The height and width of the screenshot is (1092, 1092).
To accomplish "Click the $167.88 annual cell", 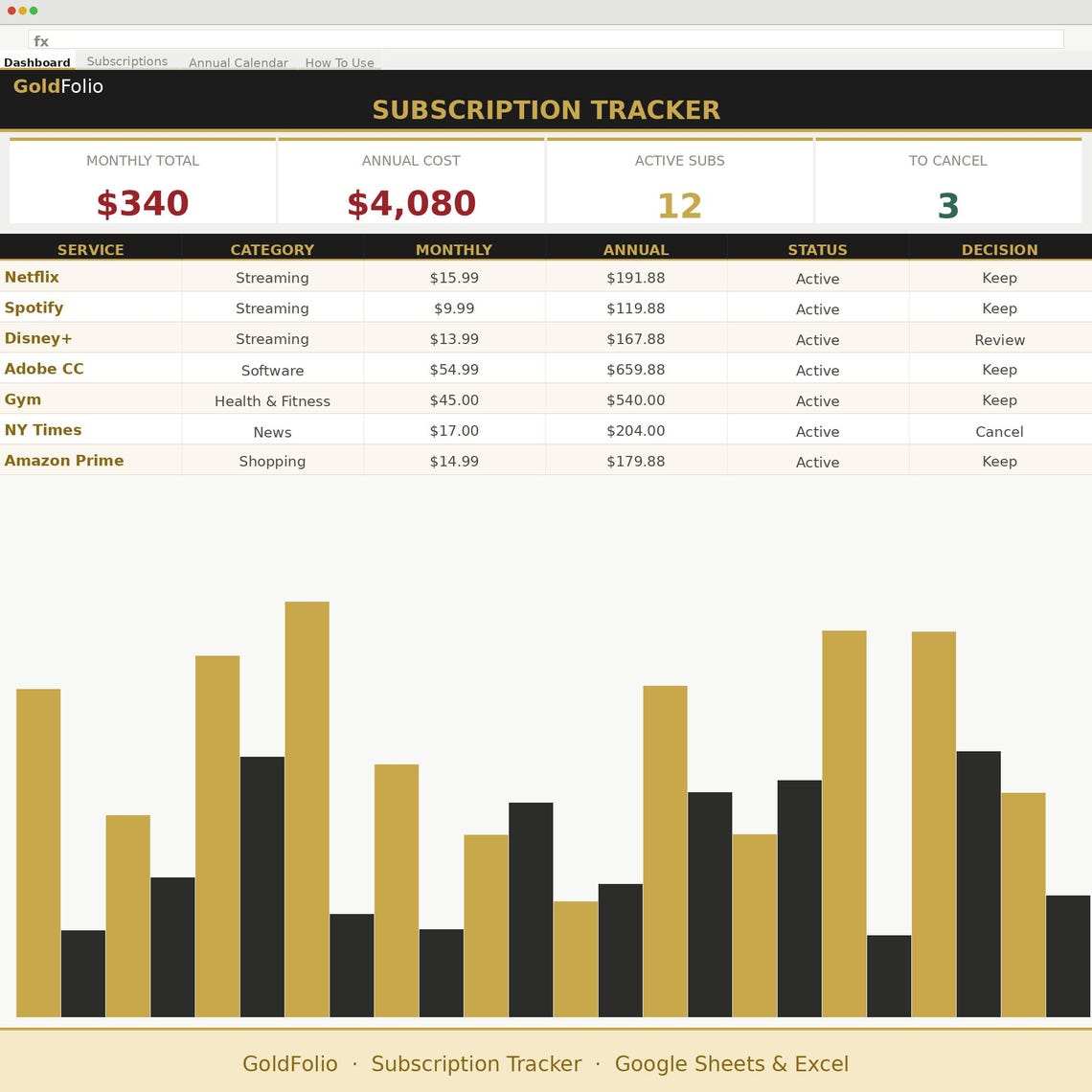I will (636, 338).
